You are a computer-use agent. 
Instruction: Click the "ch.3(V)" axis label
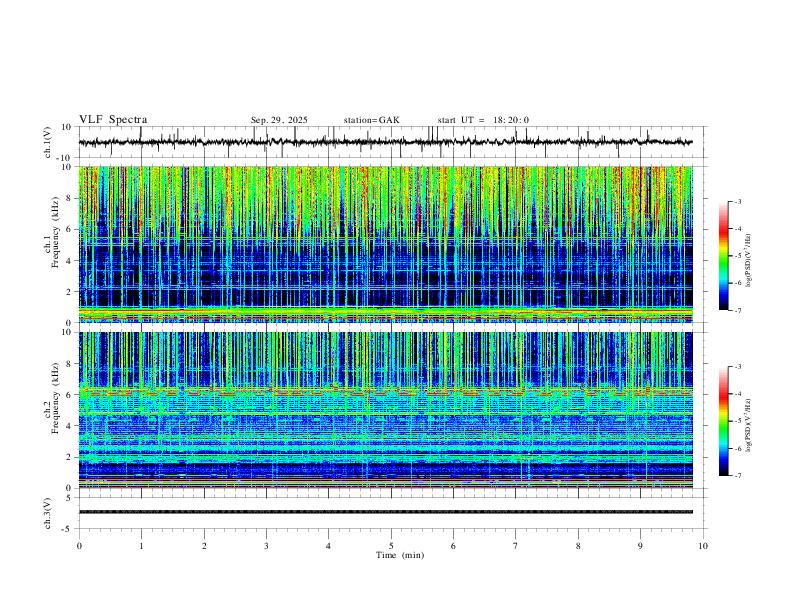coord(48,514)
